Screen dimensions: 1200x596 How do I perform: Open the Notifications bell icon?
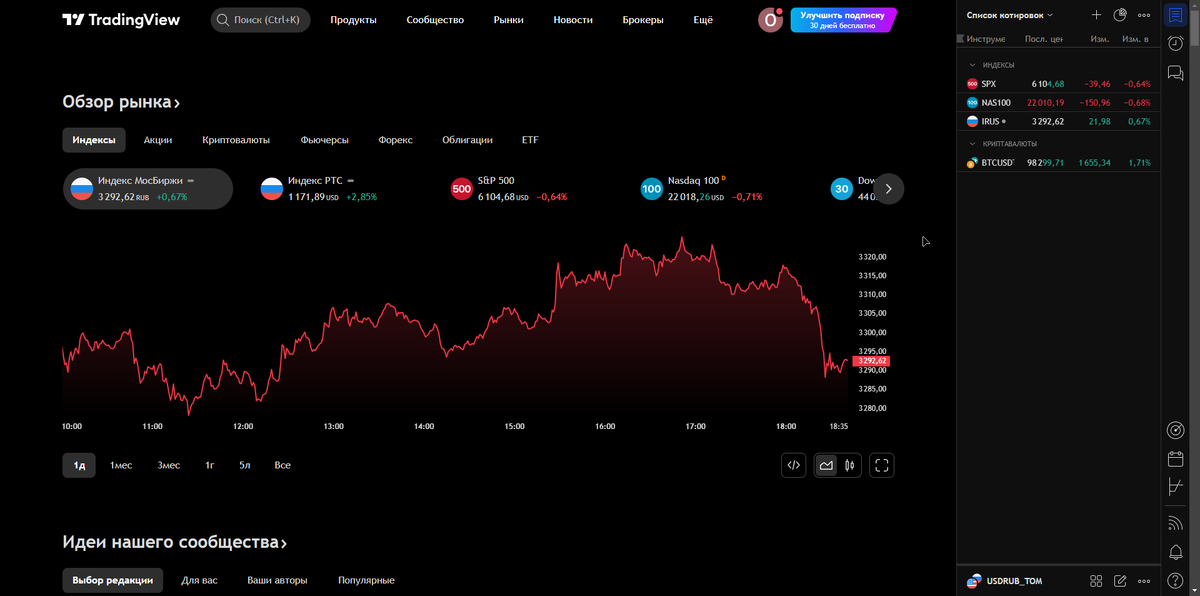[x=1175, y=552]
